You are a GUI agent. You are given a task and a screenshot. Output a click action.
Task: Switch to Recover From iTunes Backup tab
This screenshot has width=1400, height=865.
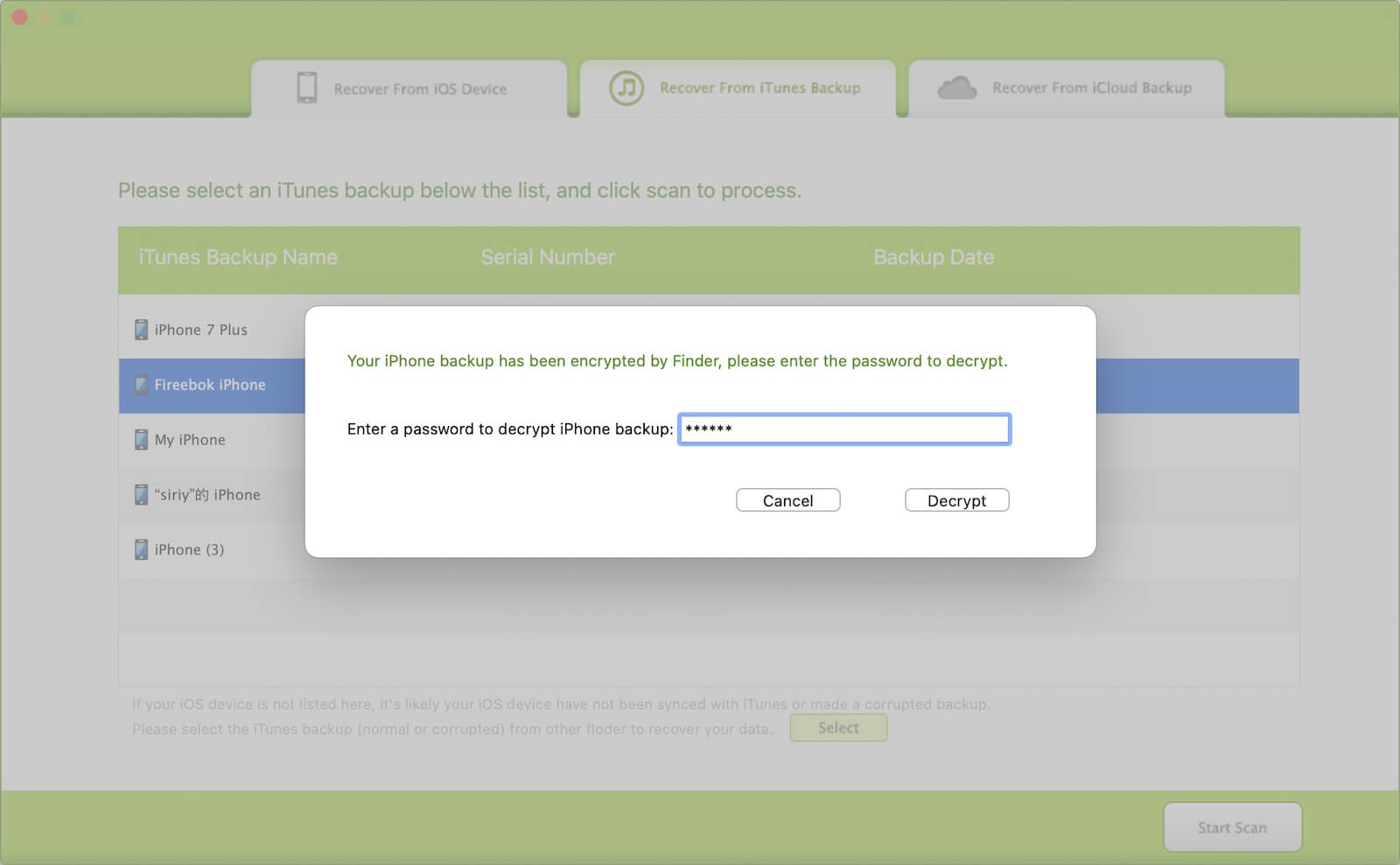click(738, 88)
